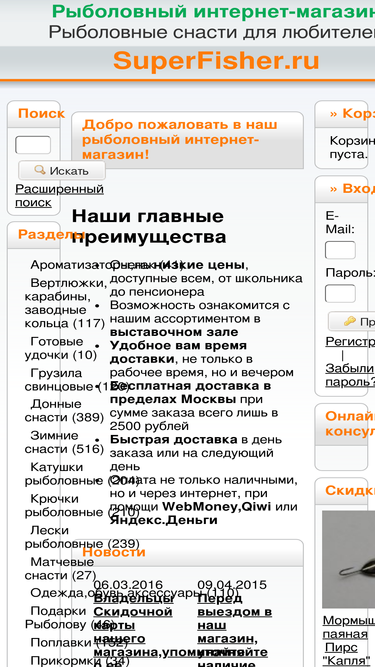Go to Матчевые снасти (27)
The width and height of the screenshot is (375, 667).
tap(60, 568)
